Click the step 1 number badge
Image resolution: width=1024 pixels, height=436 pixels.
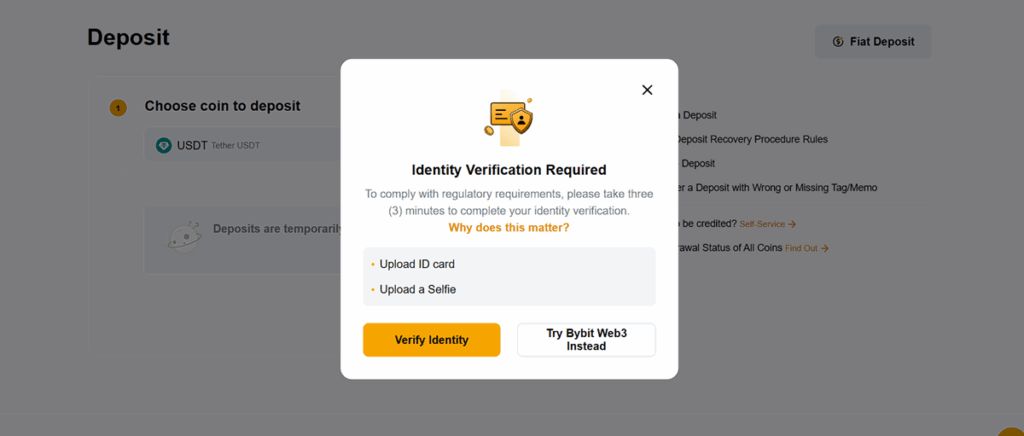(x=118, y=107)
